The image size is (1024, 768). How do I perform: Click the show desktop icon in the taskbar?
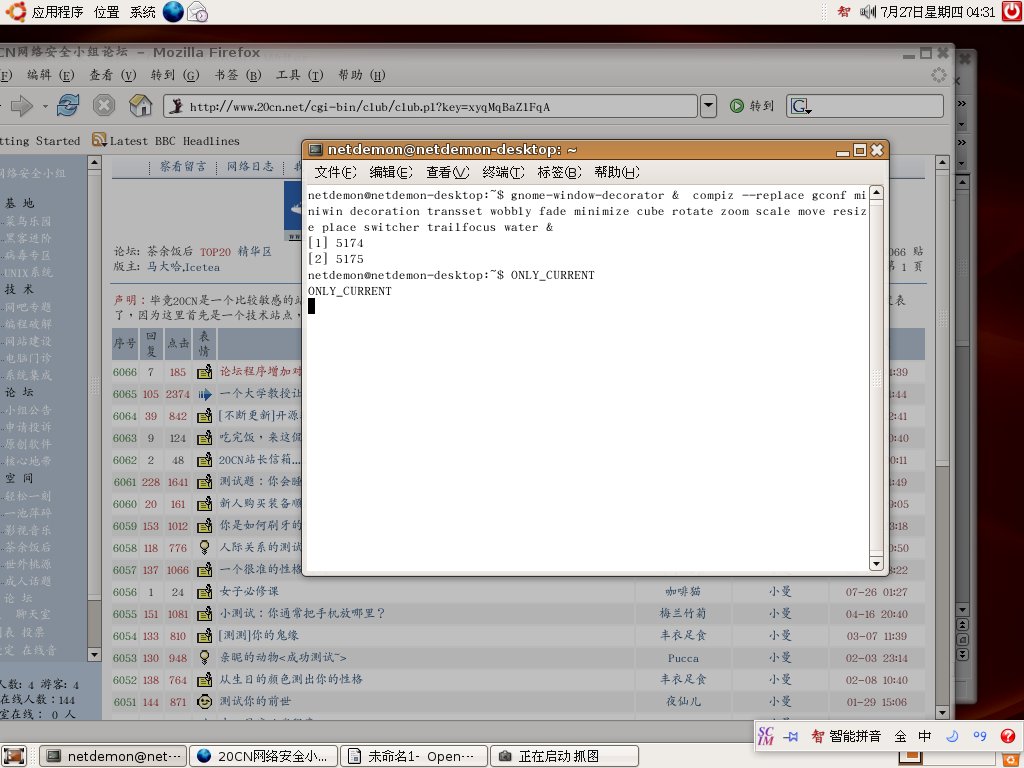[14, 756]
